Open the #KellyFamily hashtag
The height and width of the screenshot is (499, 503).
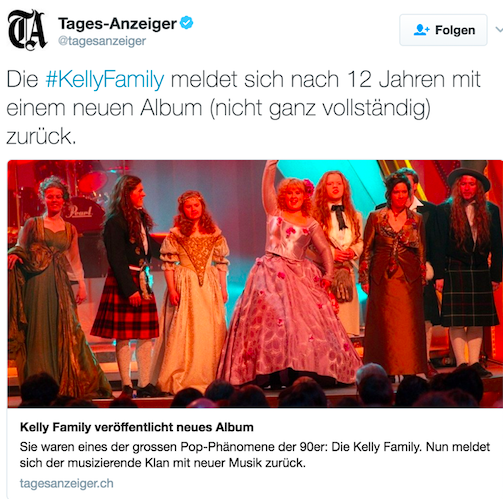[105, 80]
